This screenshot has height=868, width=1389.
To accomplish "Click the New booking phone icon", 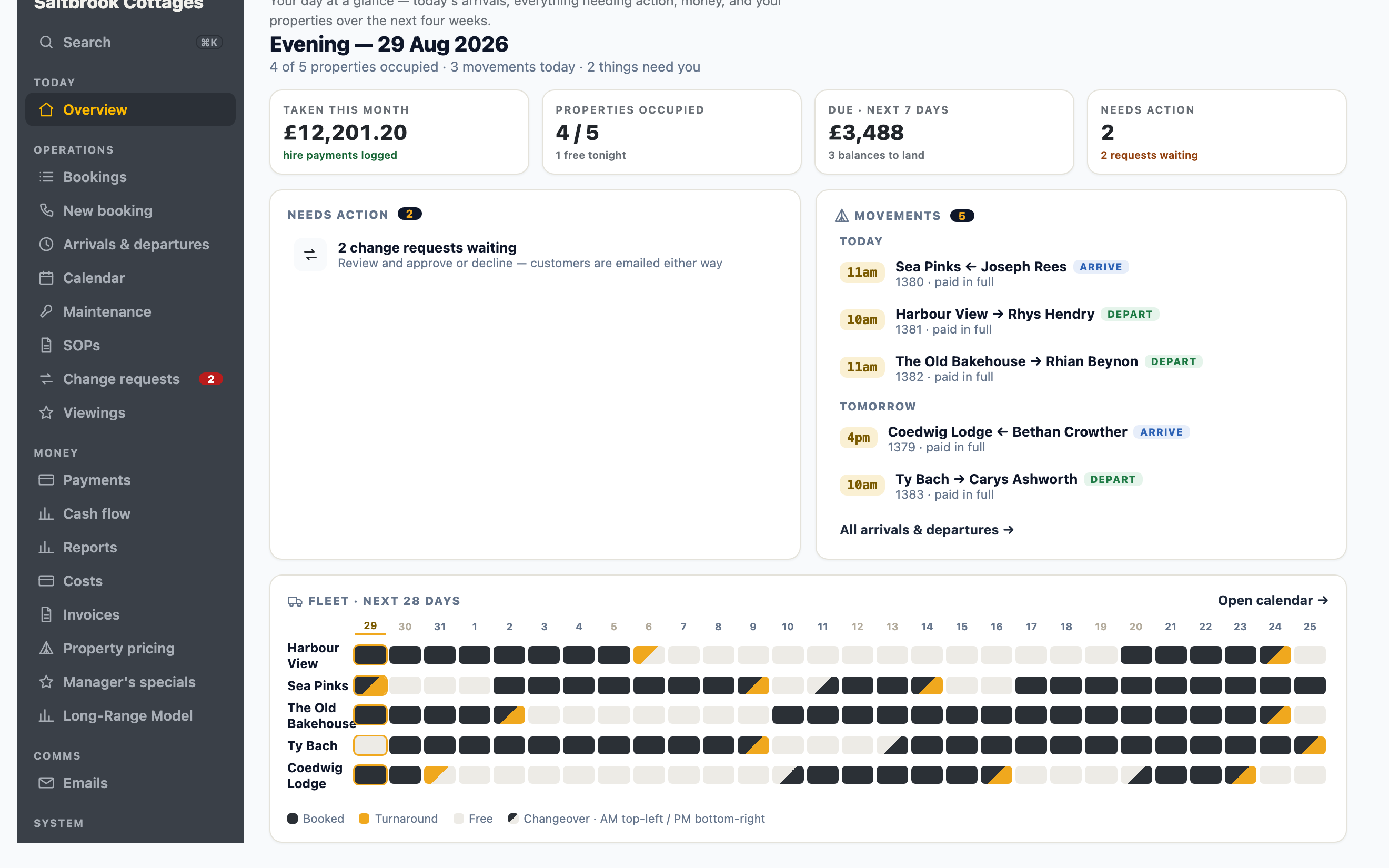I will pyautogui.click(x=46, y=210).
